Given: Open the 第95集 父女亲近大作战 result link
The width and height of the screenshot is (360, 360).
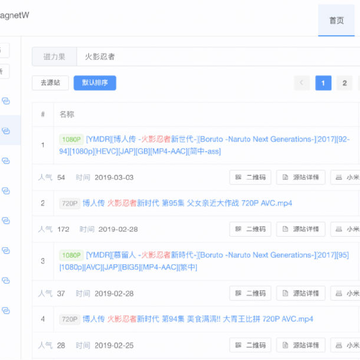Looking at the screenshot, I should point(187,203).
